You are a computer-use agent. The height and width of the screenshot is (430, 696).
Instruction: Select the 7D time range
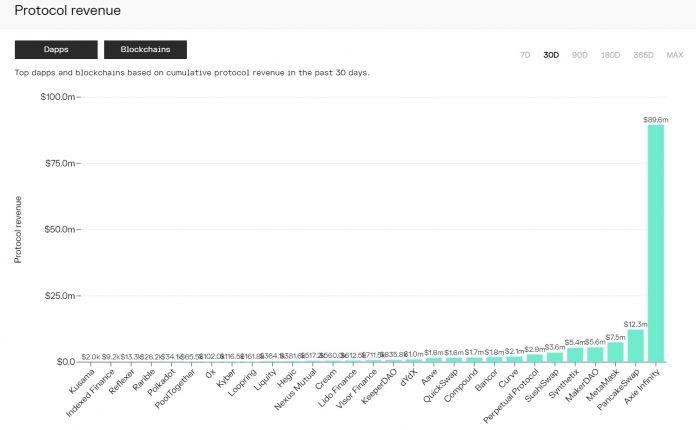click(x=525, y=54)
